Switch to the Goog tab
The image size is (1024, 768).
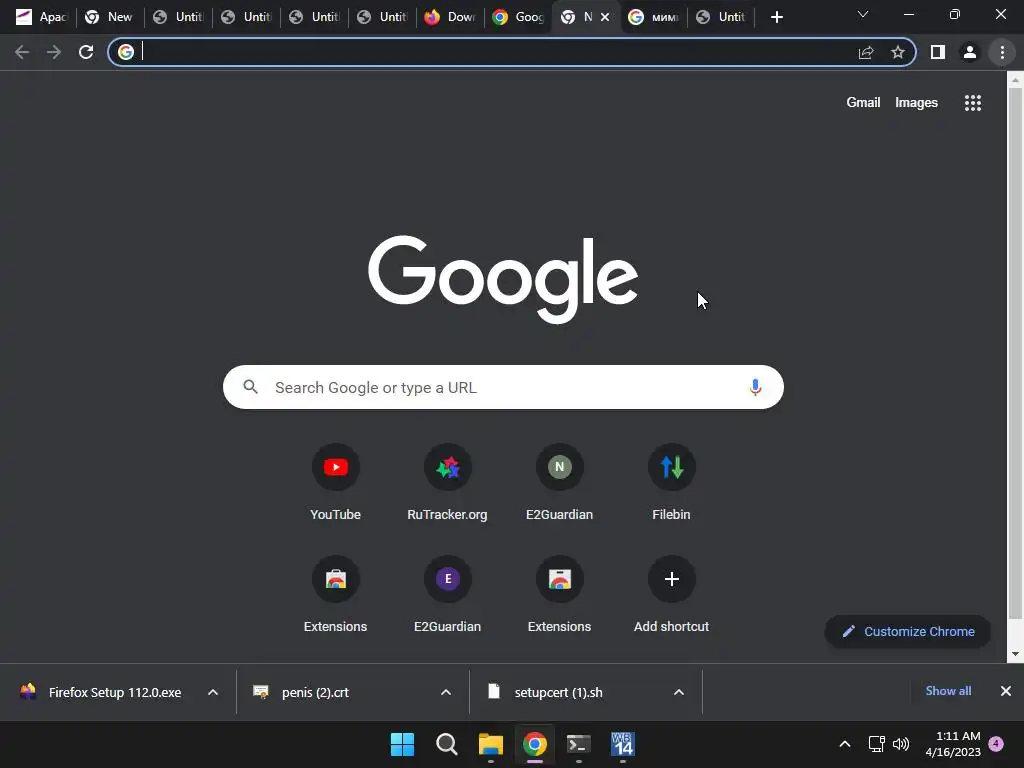tap(519, 17)
